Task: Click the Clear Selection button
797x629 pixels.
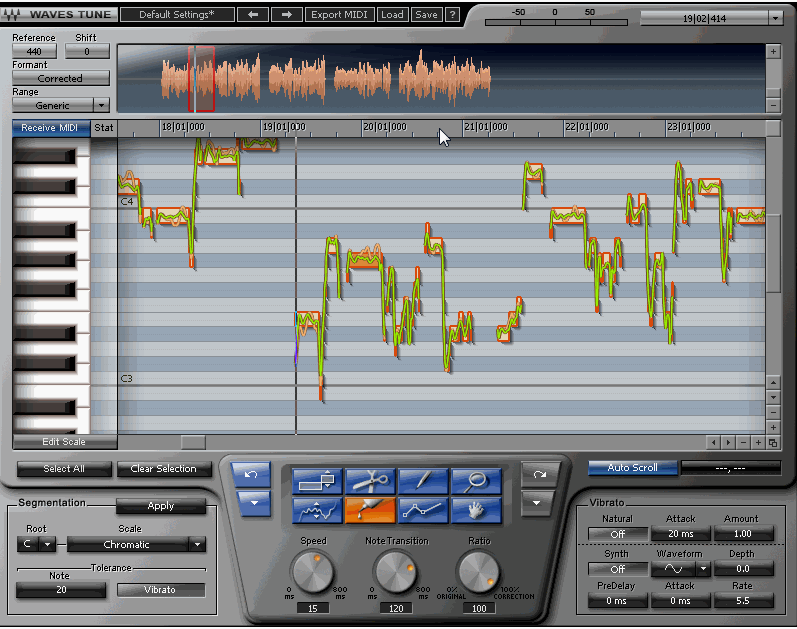Action: tap(164, 469)
